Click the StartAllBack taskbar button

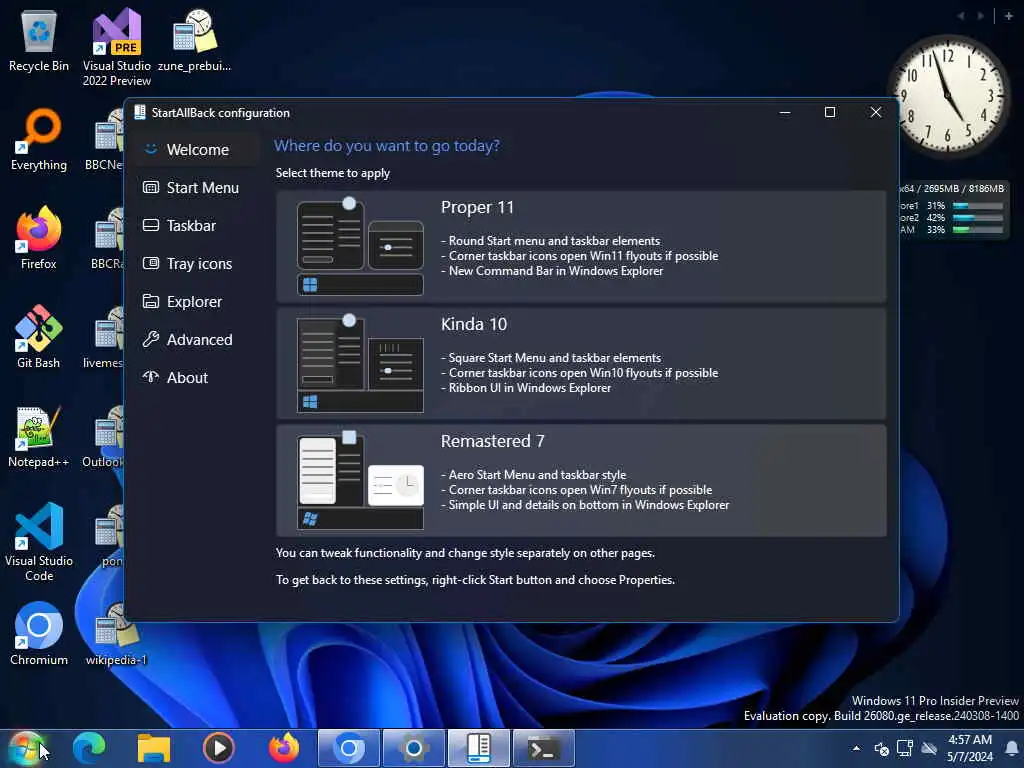pyautogui.click(x=479, y=748)
